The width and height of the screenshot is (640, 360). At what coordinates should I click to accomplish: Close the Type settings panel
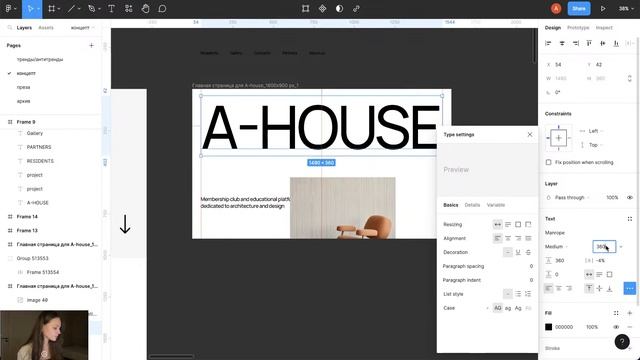(x=530, y=134)
